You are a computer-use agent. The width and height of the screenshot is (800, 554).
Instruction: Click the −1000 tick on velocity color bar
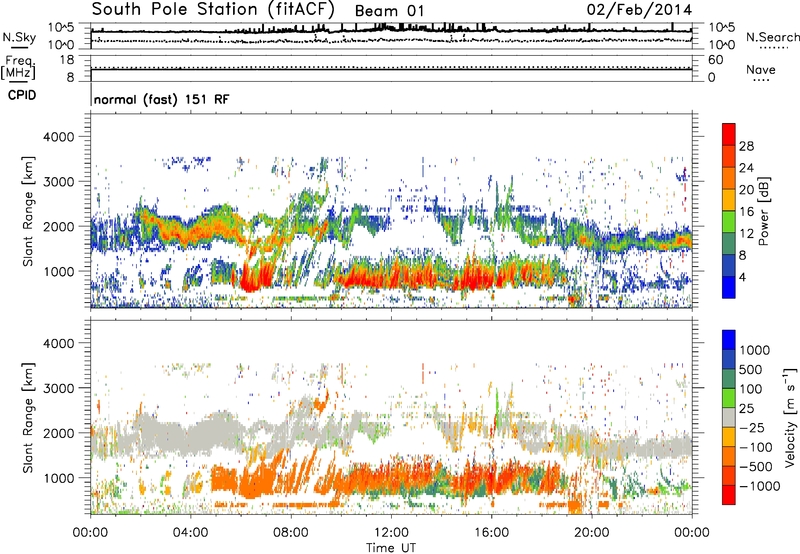[x=759, y=486]
